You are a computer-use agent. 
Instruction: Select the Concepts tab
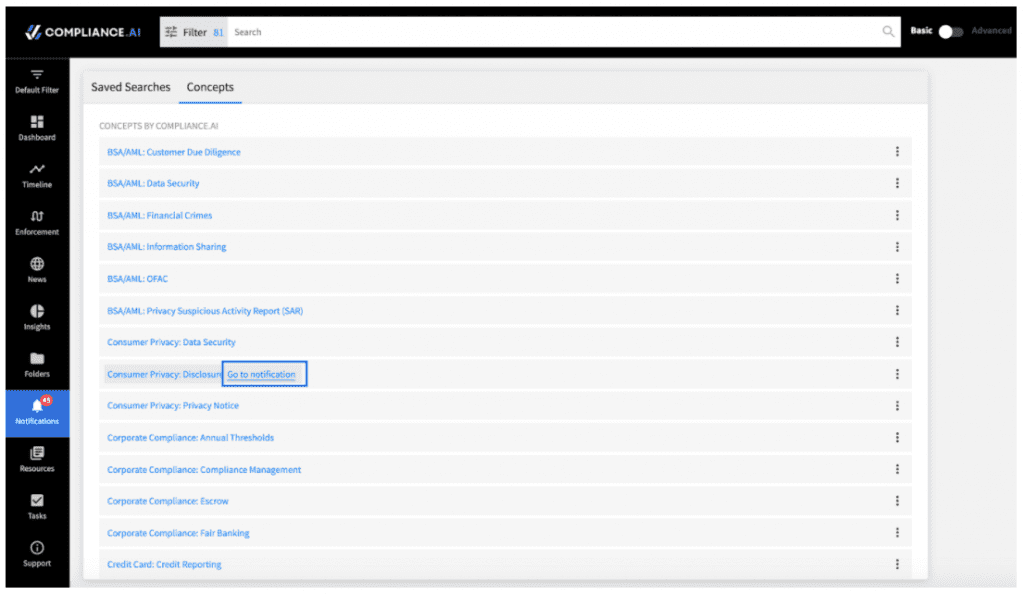tap(210, 87)
